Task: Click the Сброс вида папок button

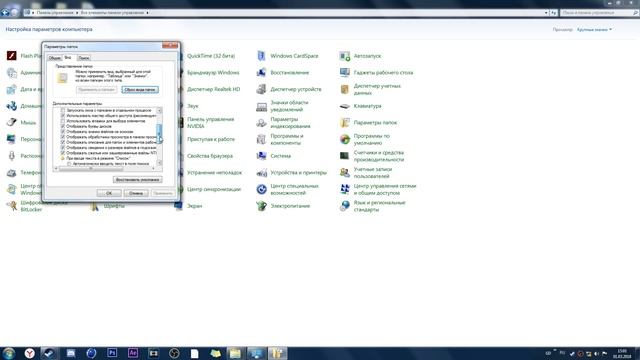Action: 140,90
